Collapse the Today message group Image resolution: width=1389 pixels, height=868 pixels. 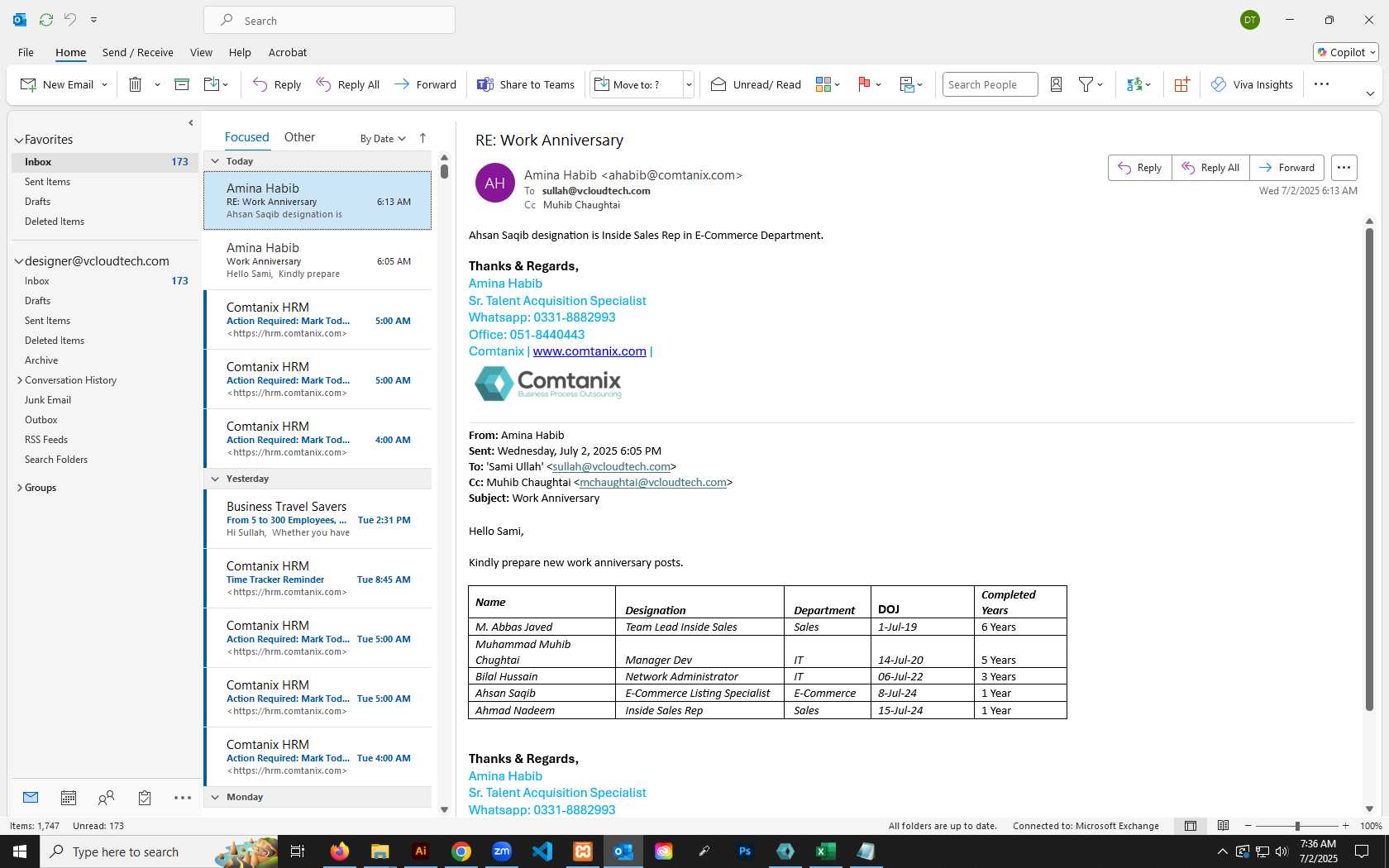[x=215, y=161]
